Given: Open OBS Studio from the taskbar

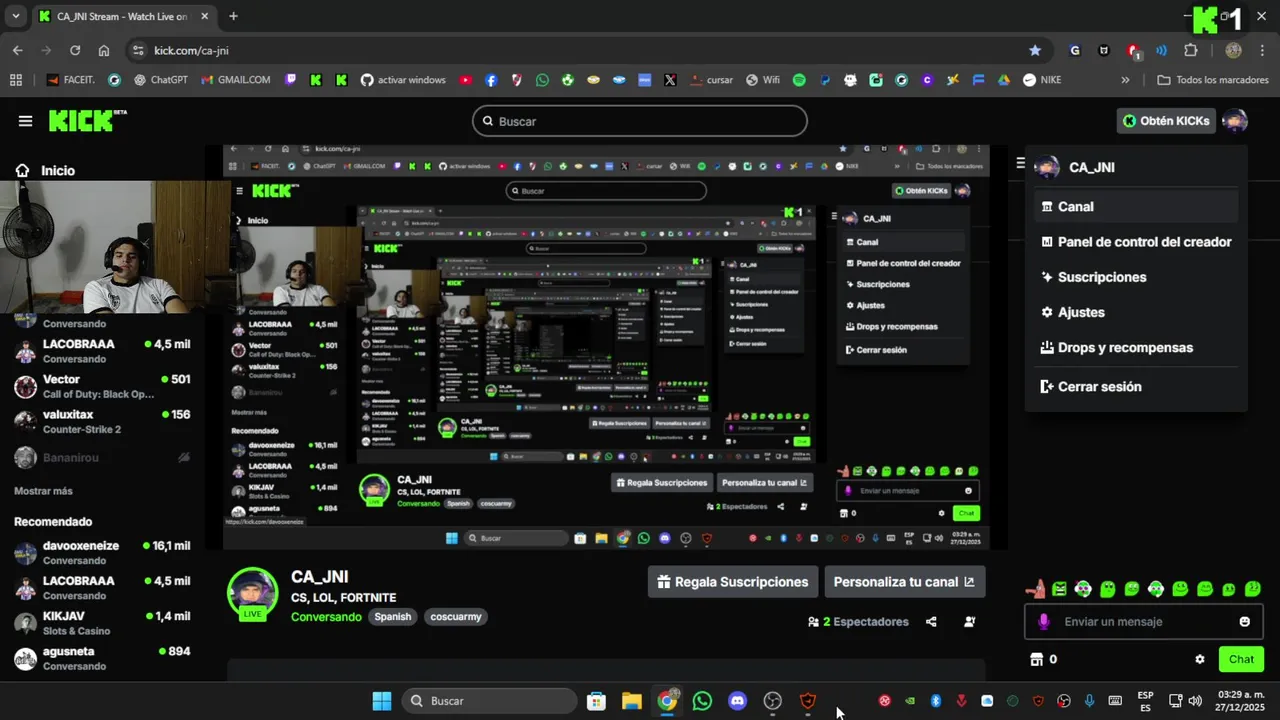Looking at the screenshot, I should click(x=772, y=701).
